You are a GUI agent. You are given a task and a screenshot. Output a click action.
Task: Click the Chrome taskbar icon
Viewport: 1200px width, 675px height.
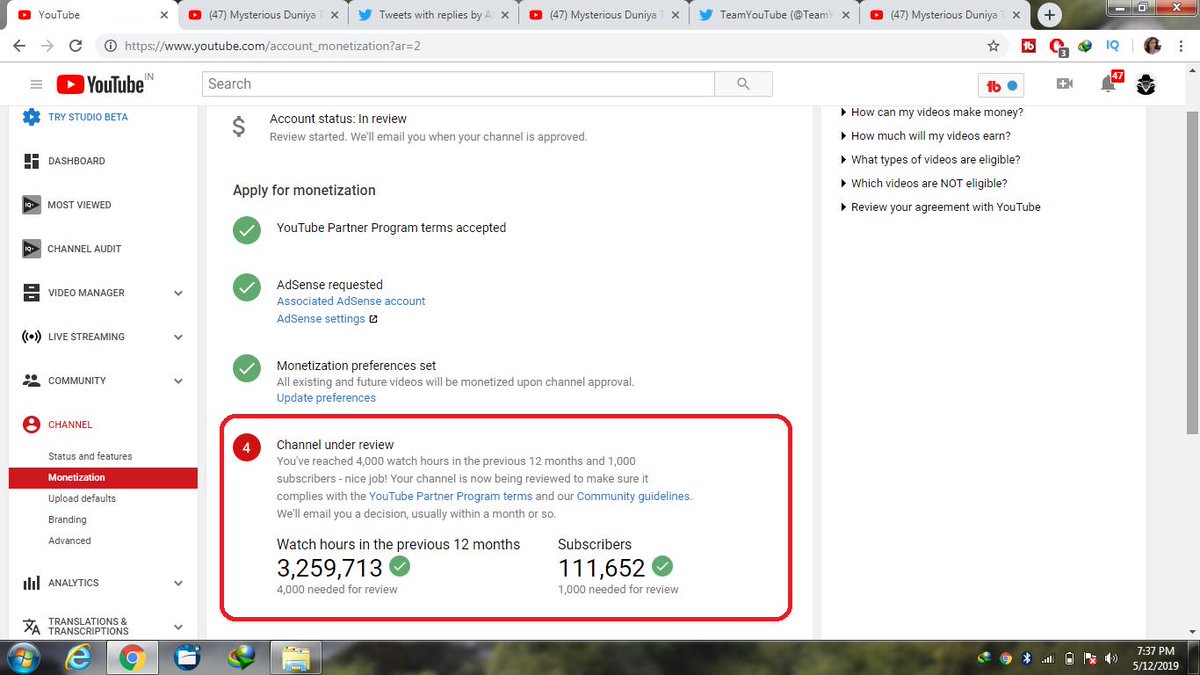(x=131, y=658)
